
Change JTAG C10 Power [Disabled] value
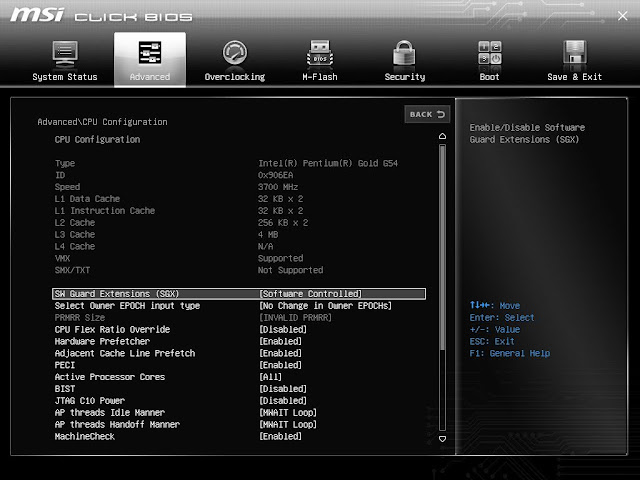pyautogui.click(x=283, y=400)
